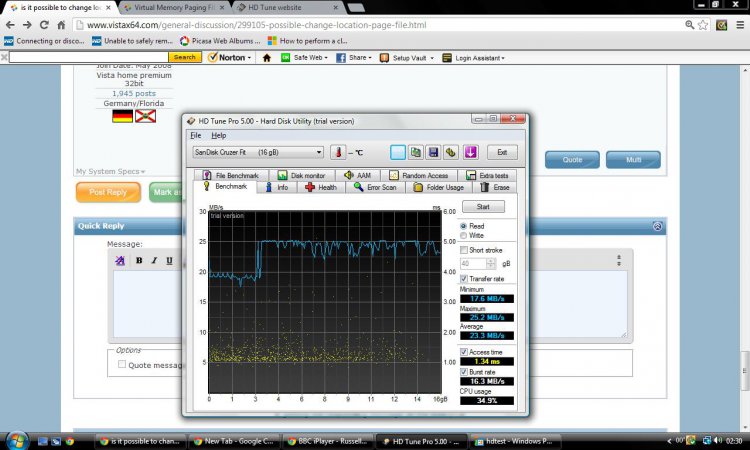750x450 pixels.
Task: Open the 1,945 posts link
Action: [x=134, y=94]
